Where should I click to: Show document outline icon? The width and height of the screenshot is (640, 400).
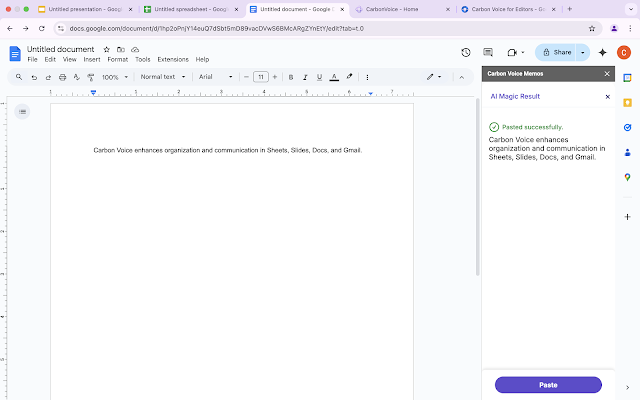[22, 111]
